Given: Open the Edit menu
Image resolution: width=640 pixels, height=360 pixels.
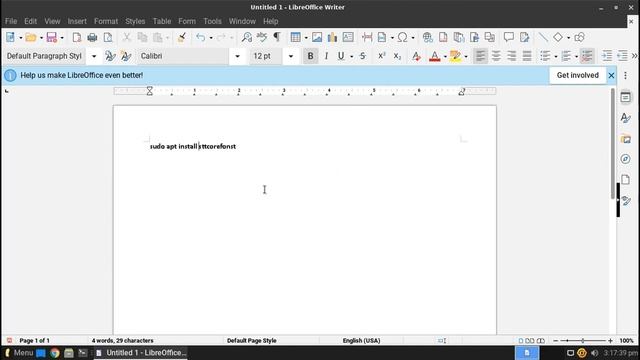Looking at the screenshot, I should (x=30, y=21).
